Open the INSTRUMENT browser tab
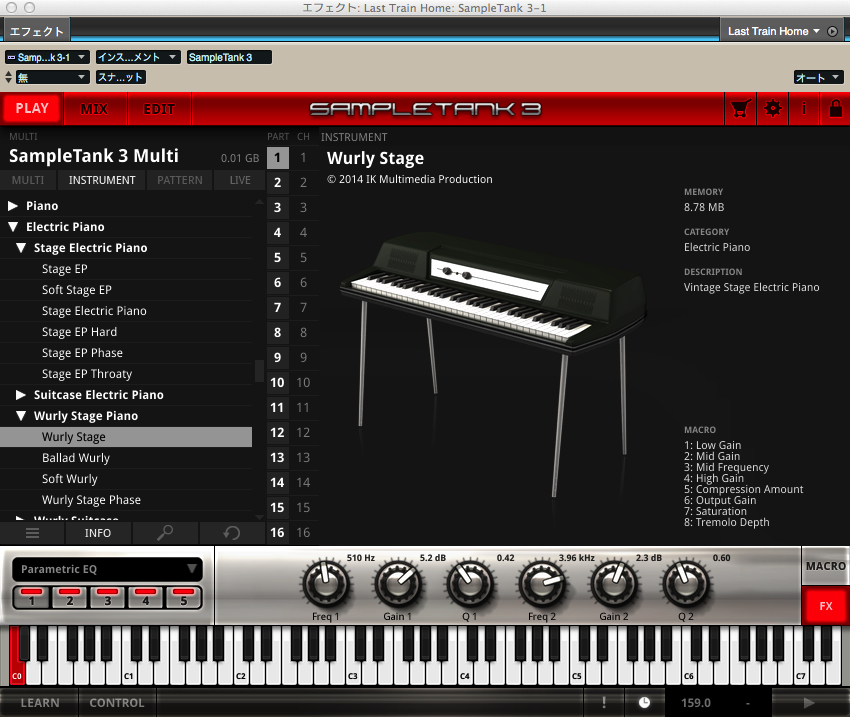Screen dimensions: 850x717 point(101,180)
